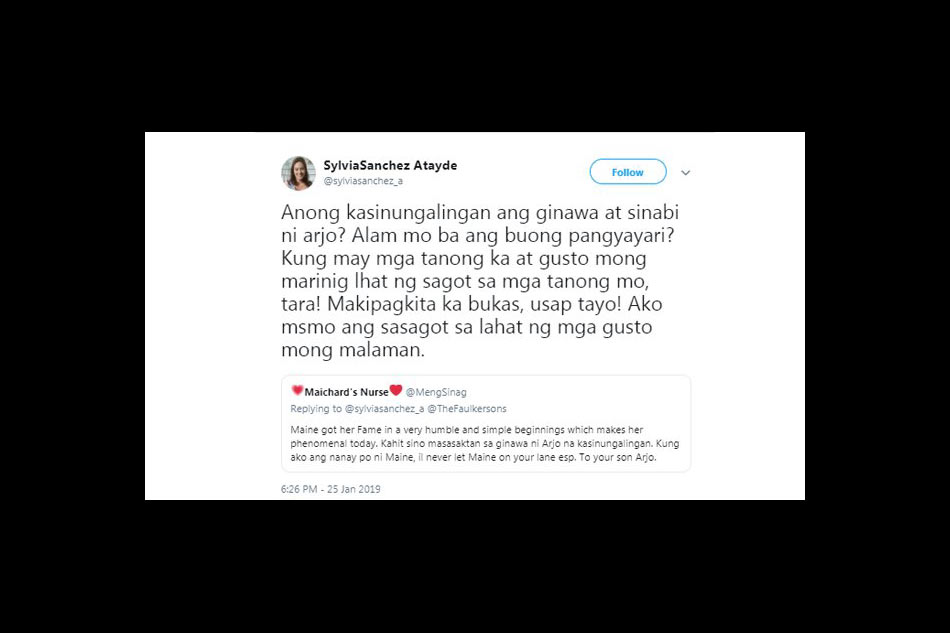This screenshot has height=633, width=950.
Task: Expand the chevron menu beside Follow
Action: pos(685,173)
